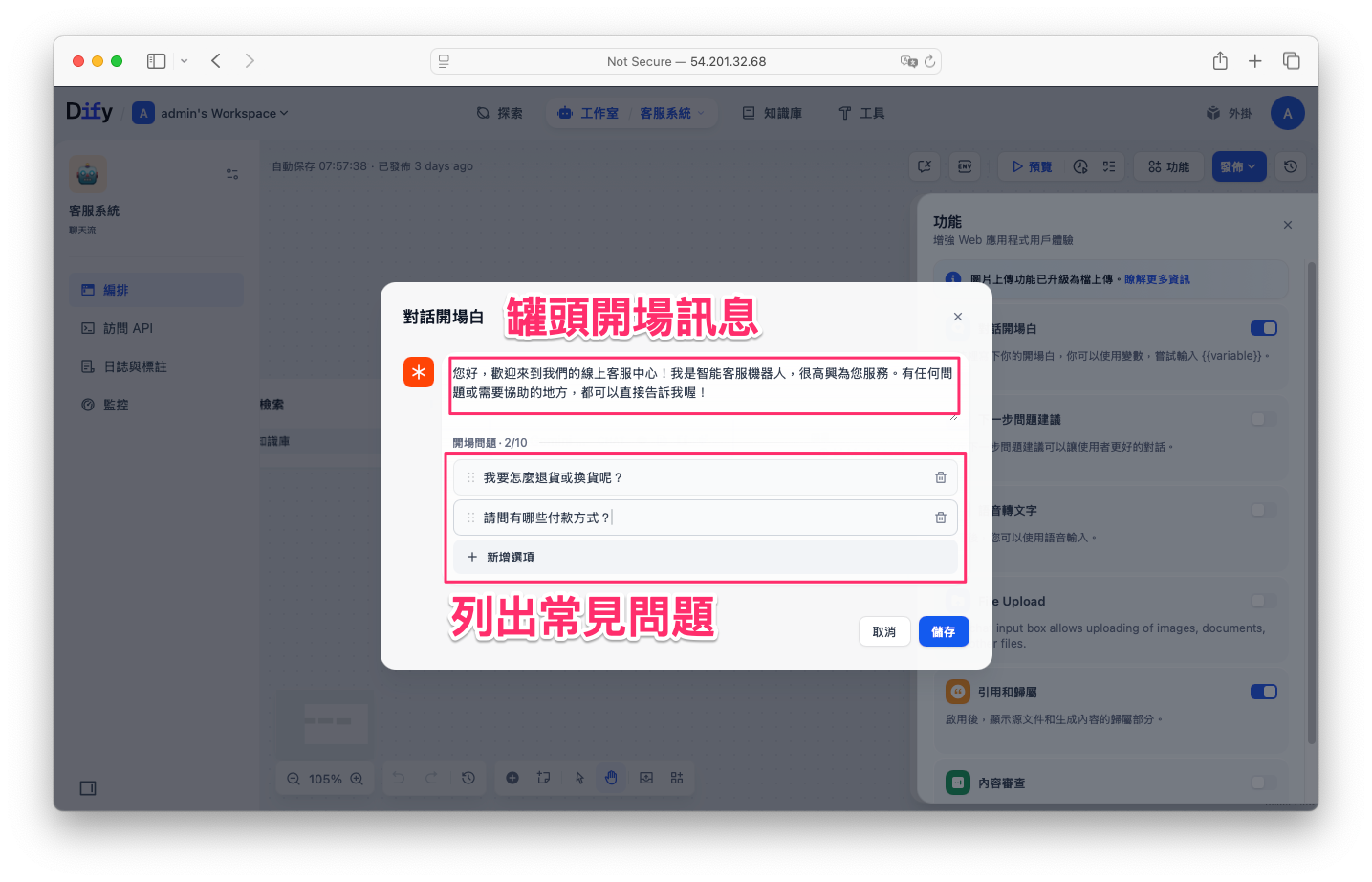Screen dimensions: 1372x882
Task: Click the zoom out magnifier icon
Action: pos(294,779)
